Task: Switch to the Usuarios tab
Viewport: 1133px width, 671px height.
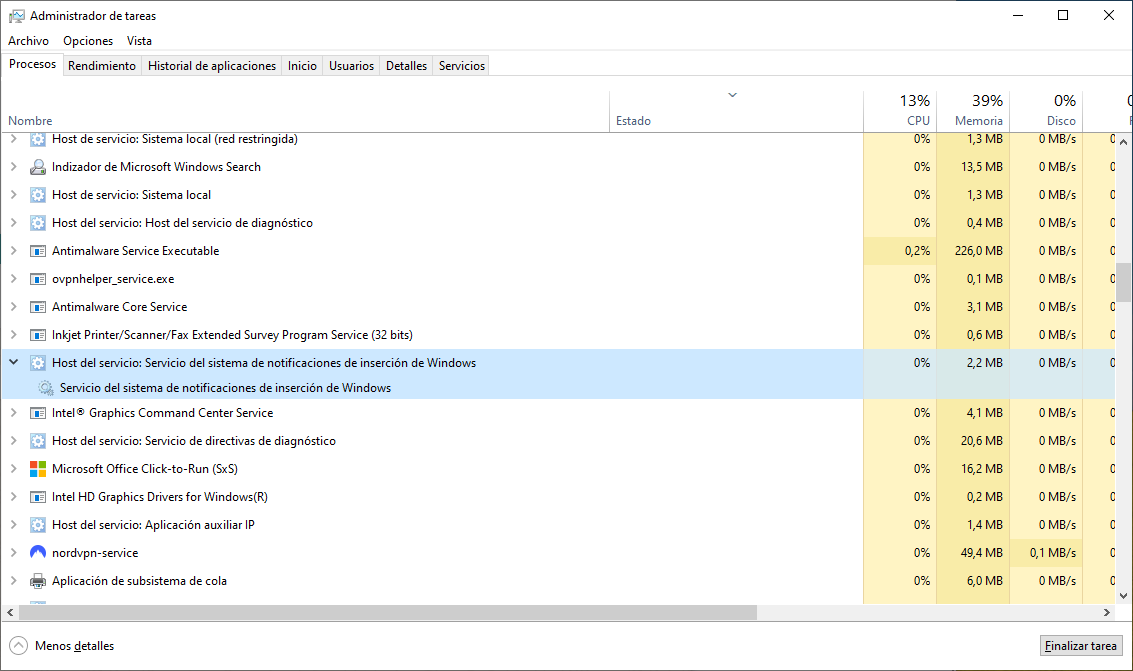Action: pos(351,66)
